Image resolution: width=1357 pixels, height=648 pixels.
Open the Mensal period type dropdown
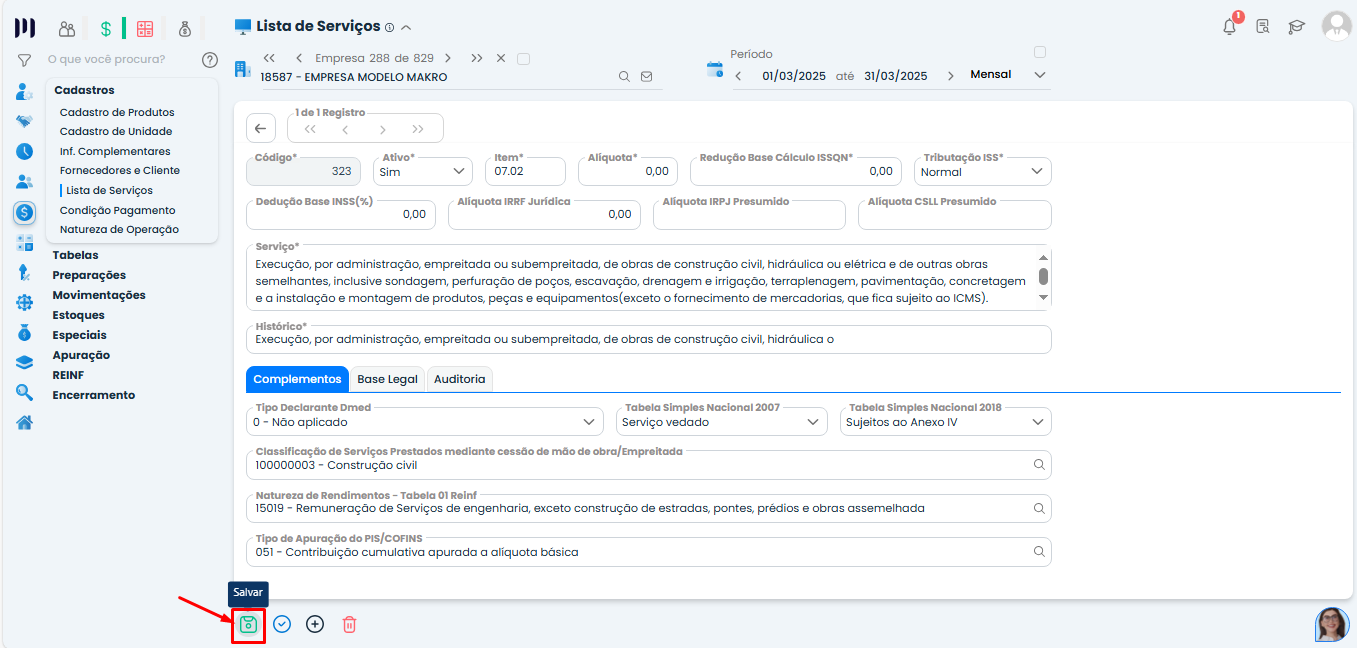[x=1009, y=75]
